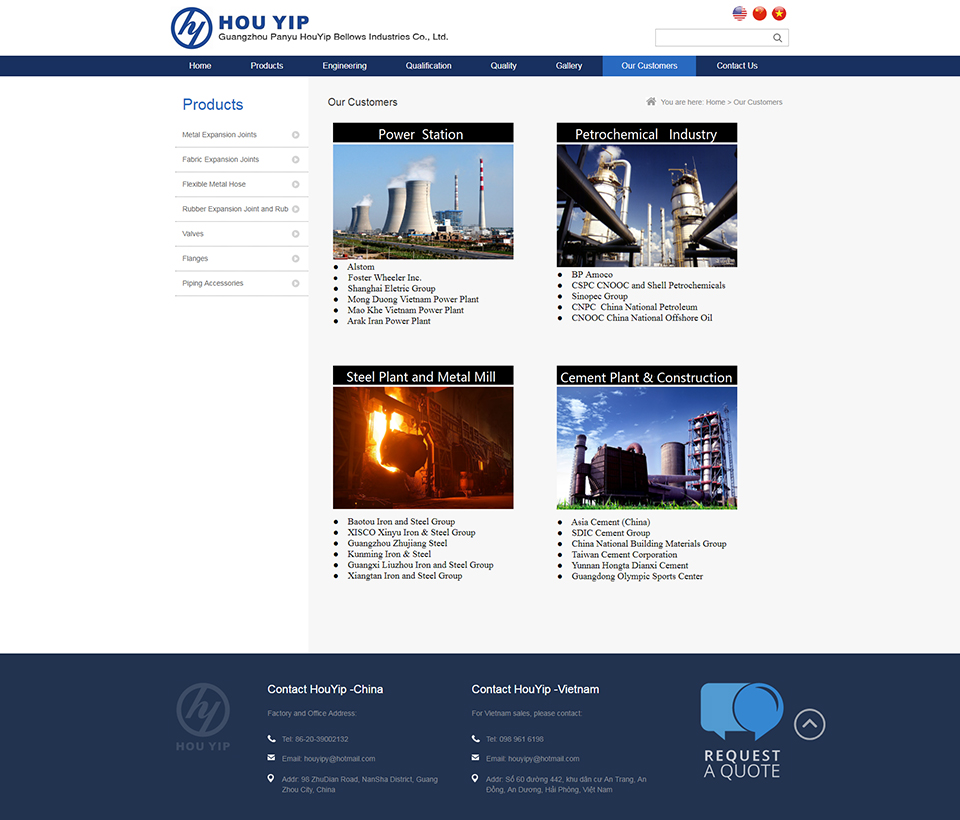
Task: Click the Vietnam telephone icon in footer
Action: (475, 739)
